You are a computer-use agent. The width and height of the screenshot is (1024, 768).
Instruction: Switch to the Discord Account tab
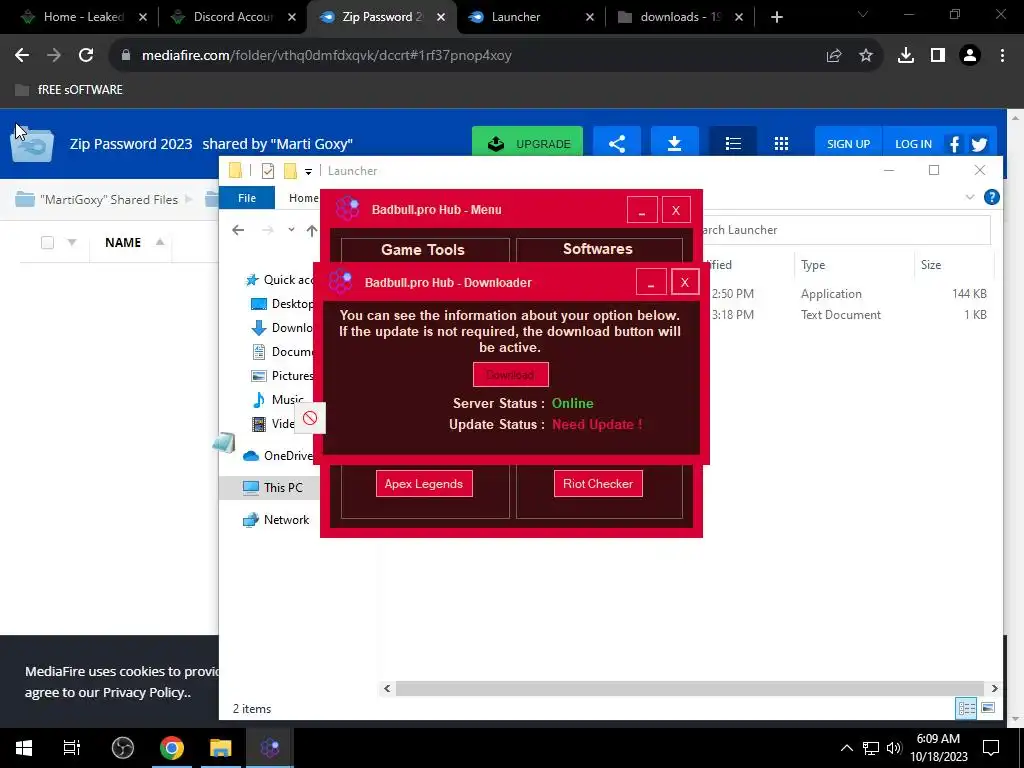[232, 17]
